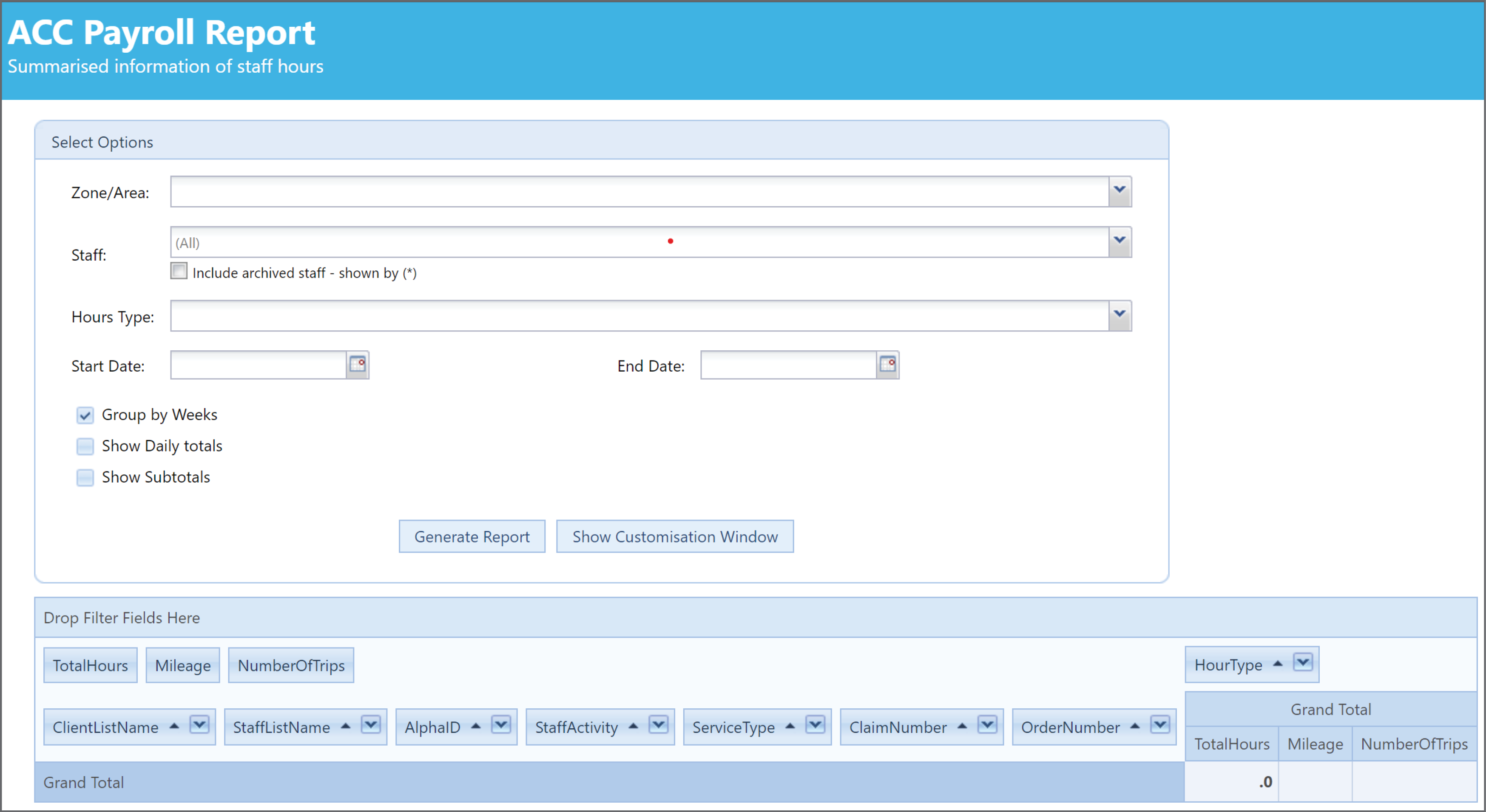Open the ServiceType filter icon

815,726
